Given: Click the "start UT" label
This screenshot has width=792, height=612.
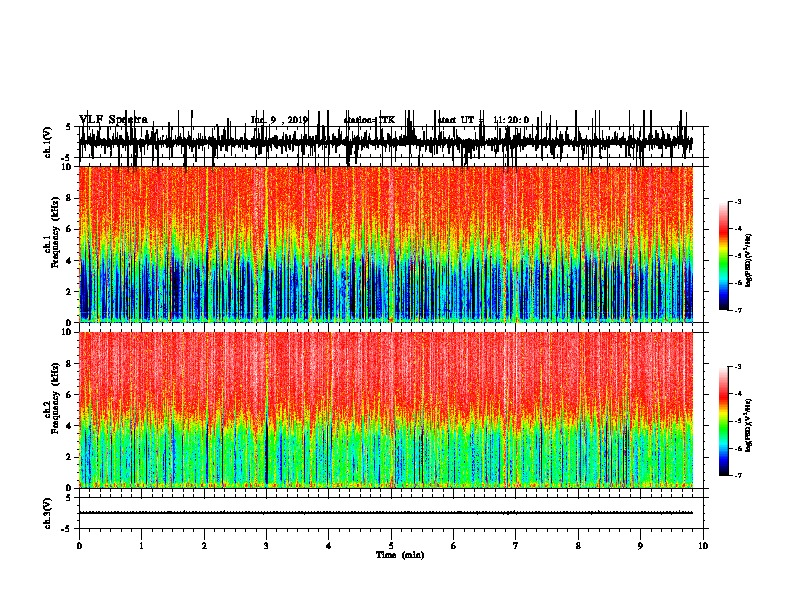Looking at the screenshot, I should pos(457,120).
